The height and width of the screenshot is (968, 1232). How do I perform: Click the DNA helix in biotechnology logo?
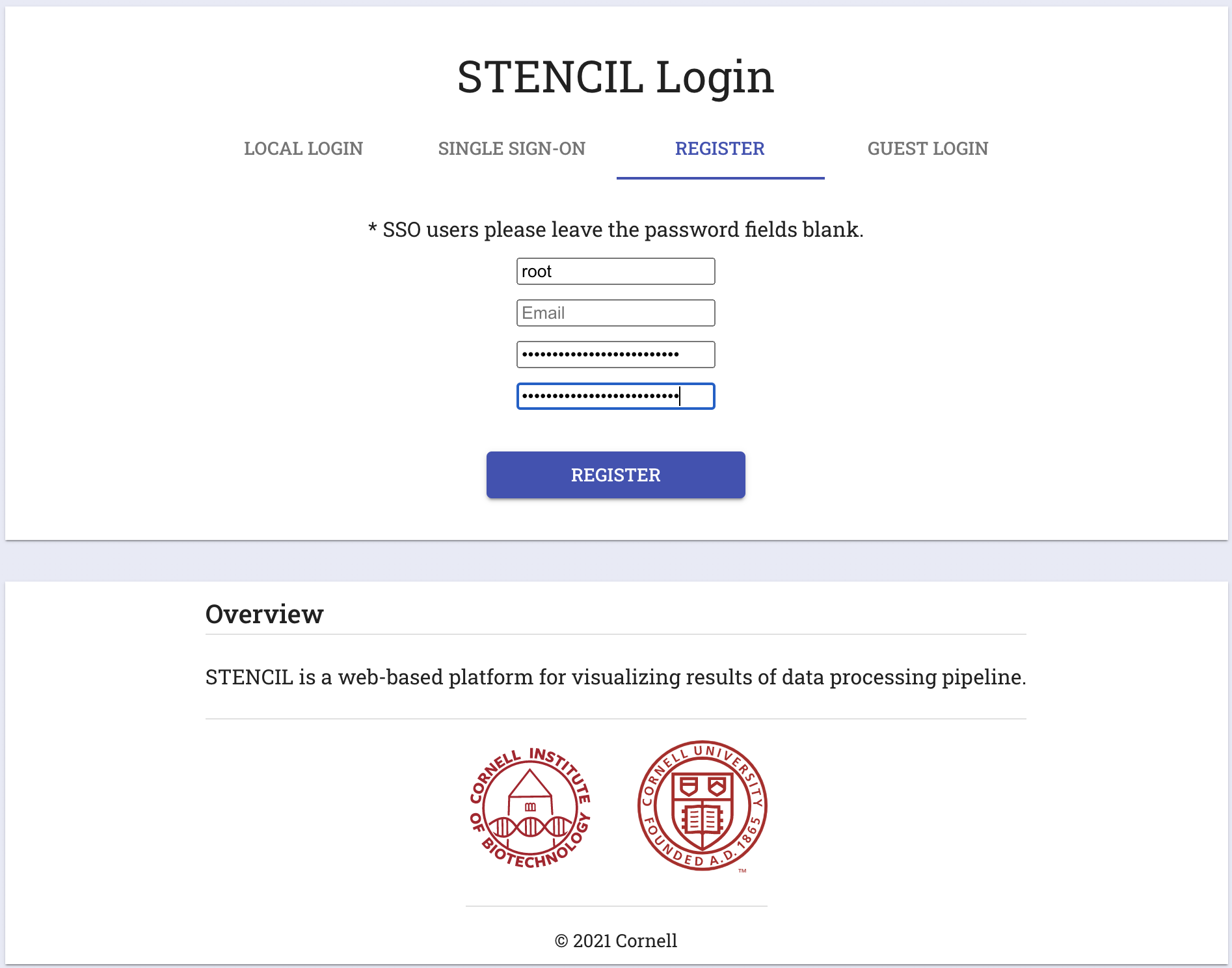click(530, 827)
